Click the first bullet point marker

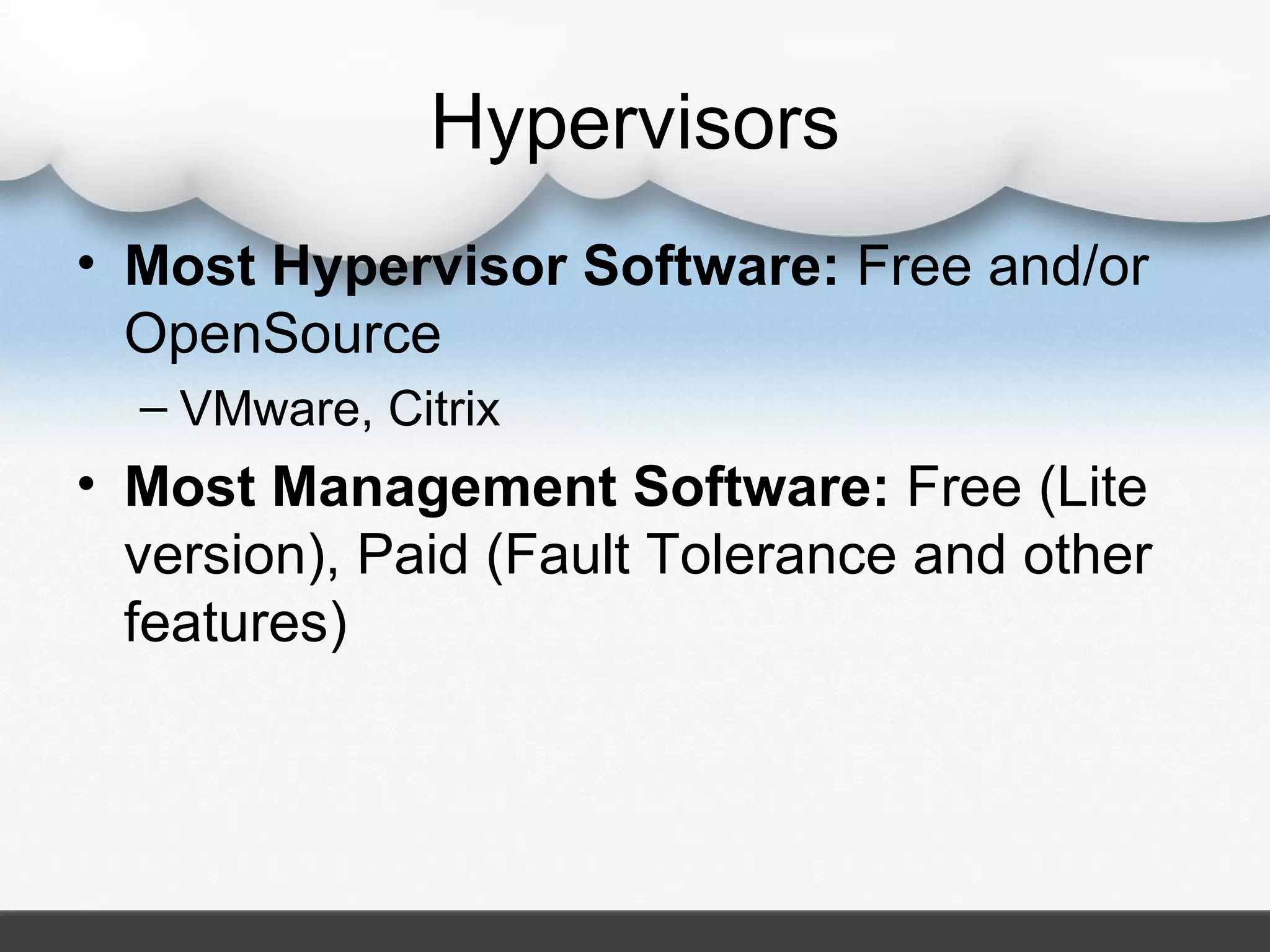point(85,263)
